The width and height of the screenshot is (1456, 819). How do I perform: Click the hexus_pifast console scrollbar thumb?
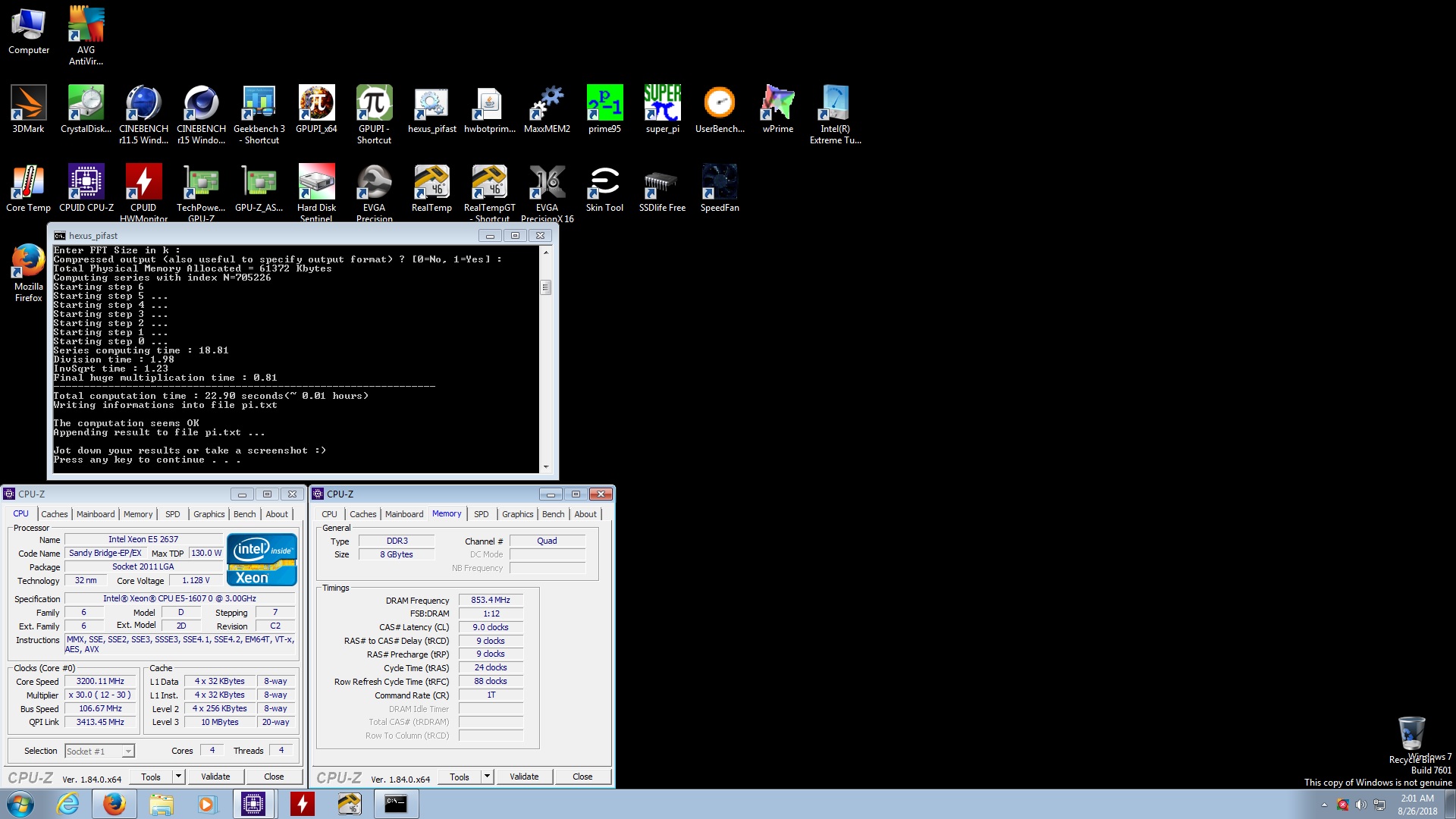pyautogui.click(x=545, y=287)
